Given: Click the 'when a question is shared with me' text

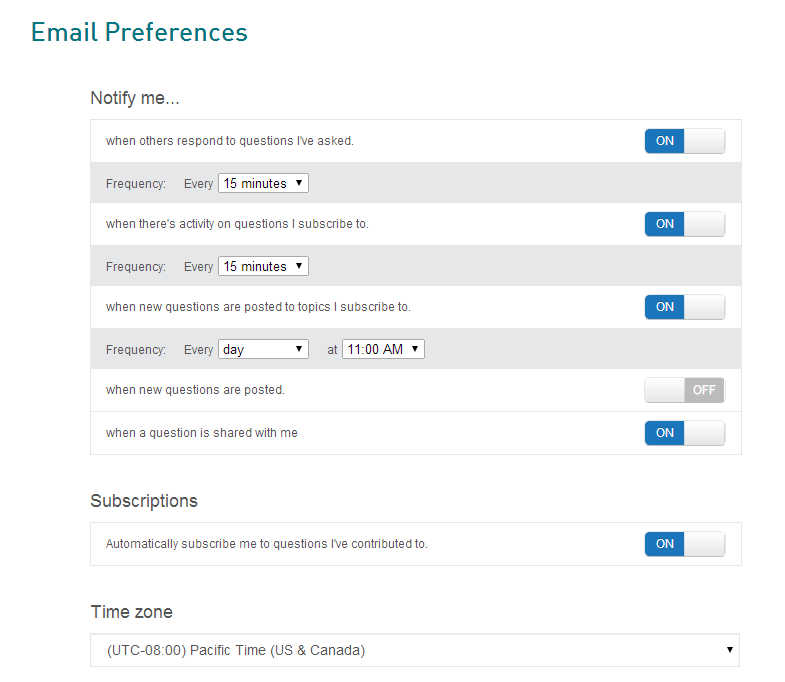Looking at the screenshot, I should pos(202,433).
